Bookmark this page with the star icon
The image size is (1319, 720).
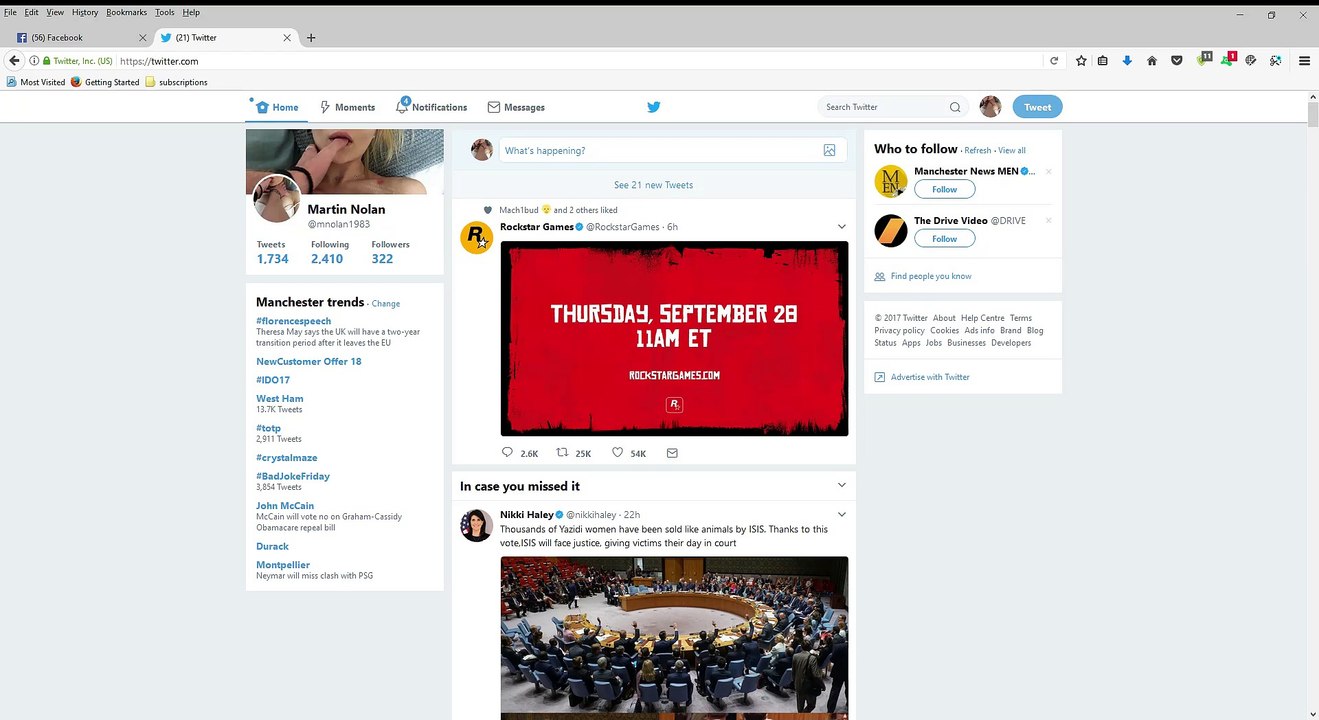1081,61
